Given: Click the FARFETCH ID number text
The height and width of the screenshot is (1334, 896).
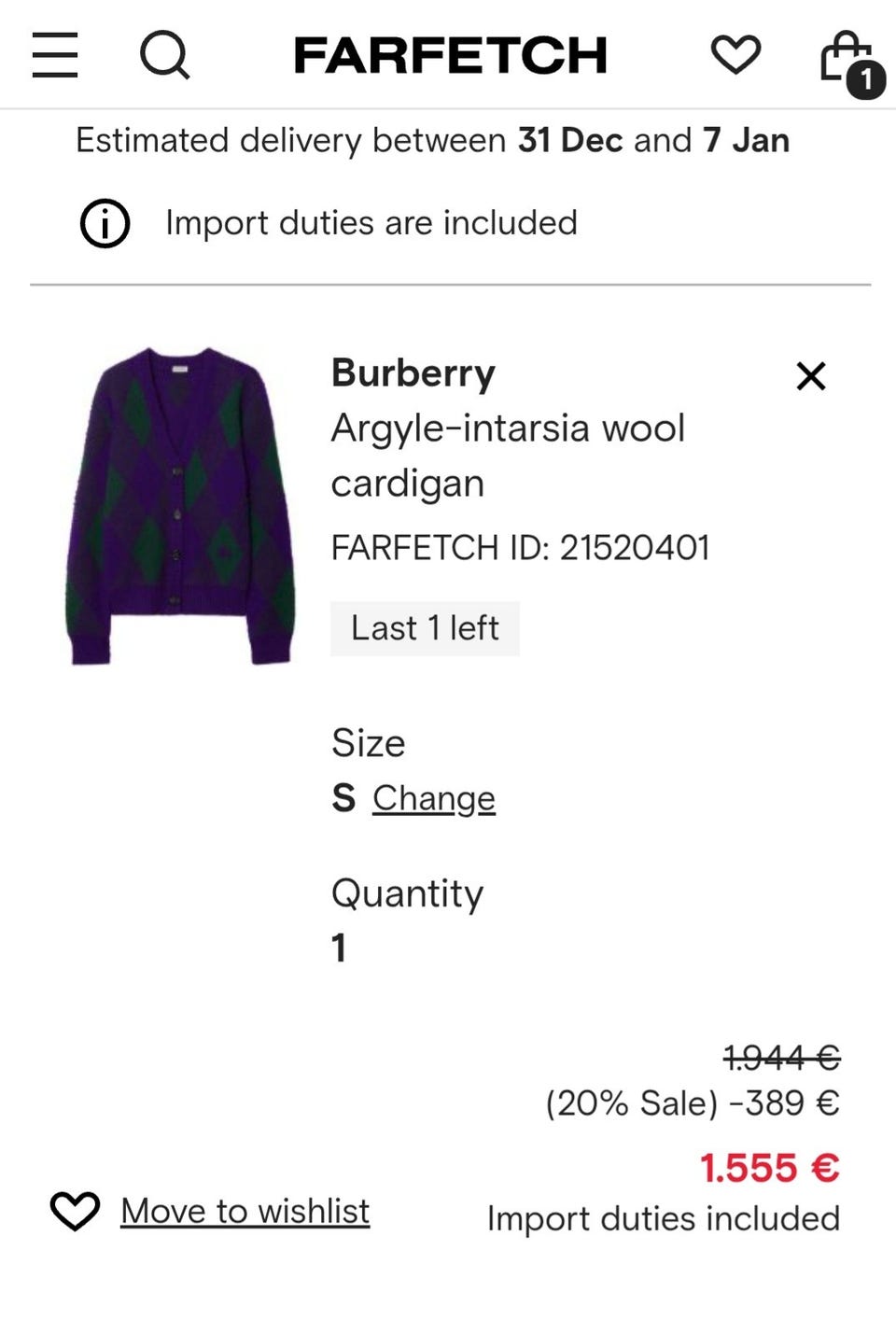Looking at the screenshot, I should coord(520,548).
